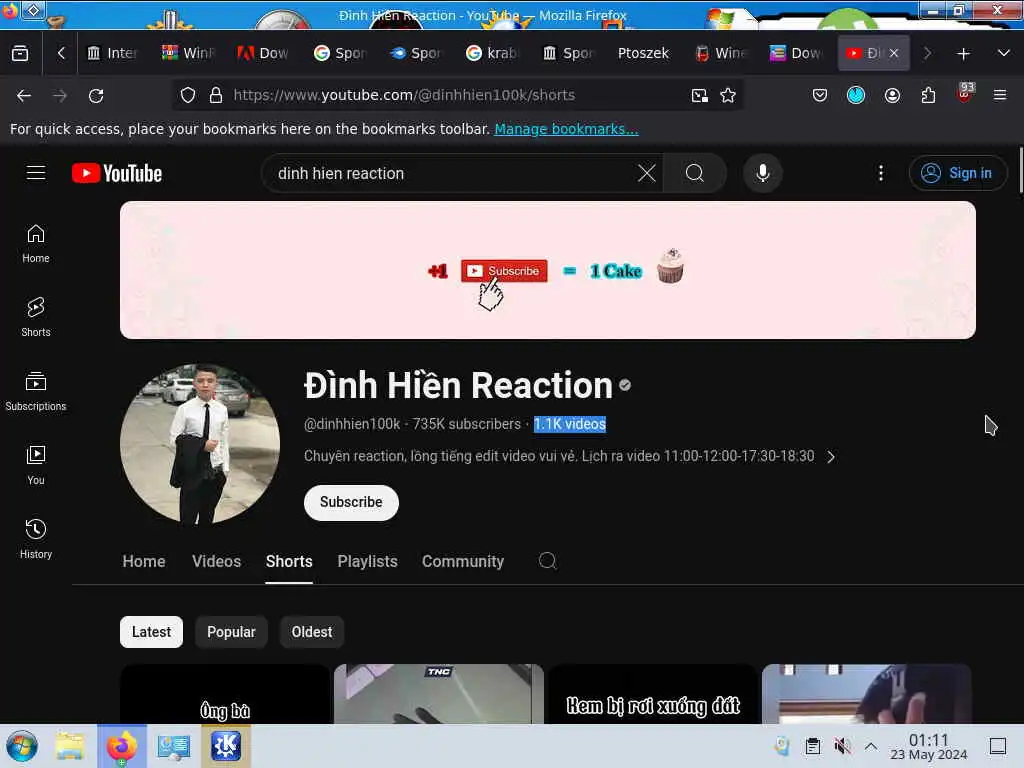Click the YouTube logo

coord(117,173)
